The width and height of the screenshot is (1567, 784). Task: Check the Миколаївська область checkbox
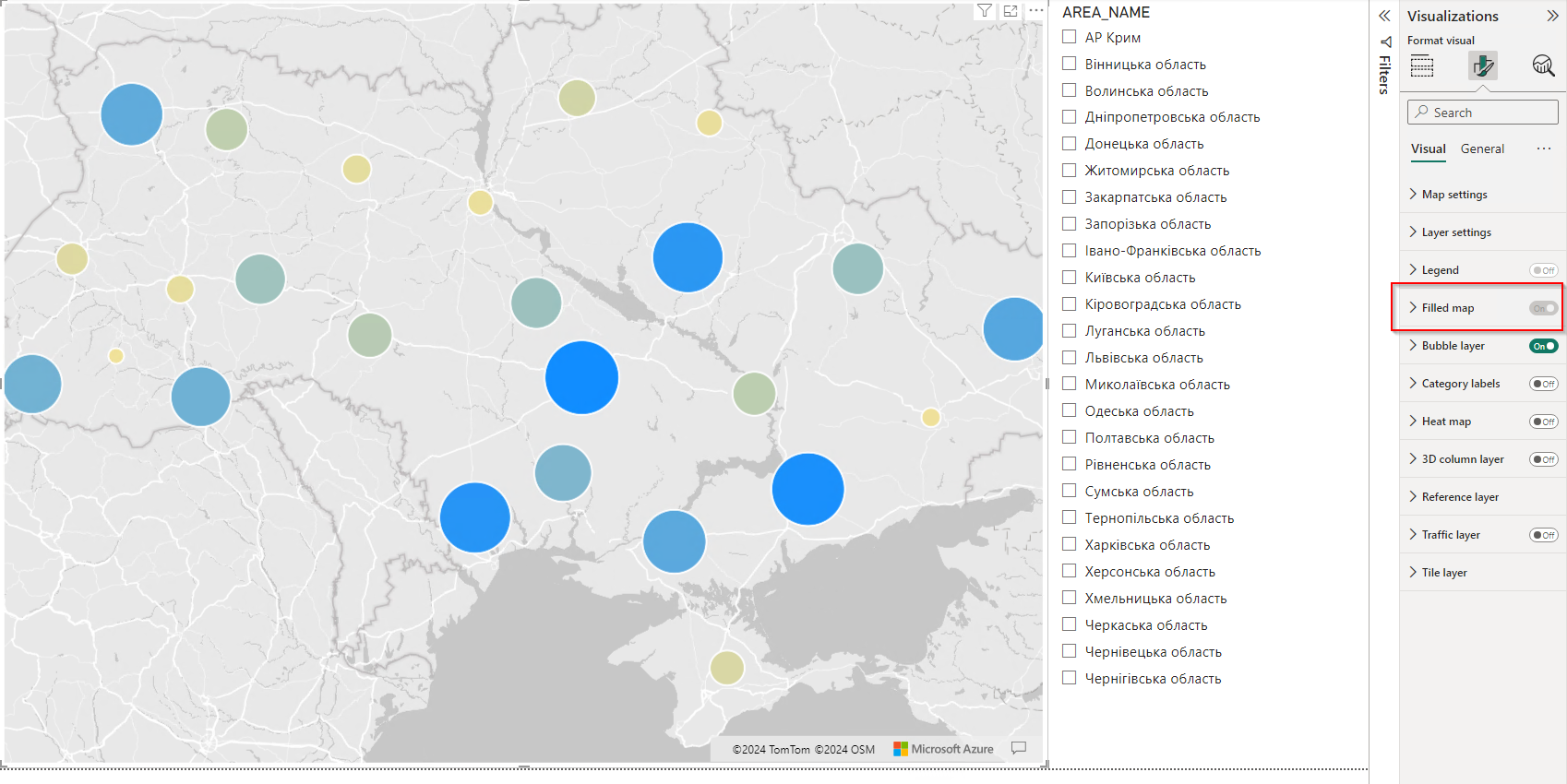1069,384
